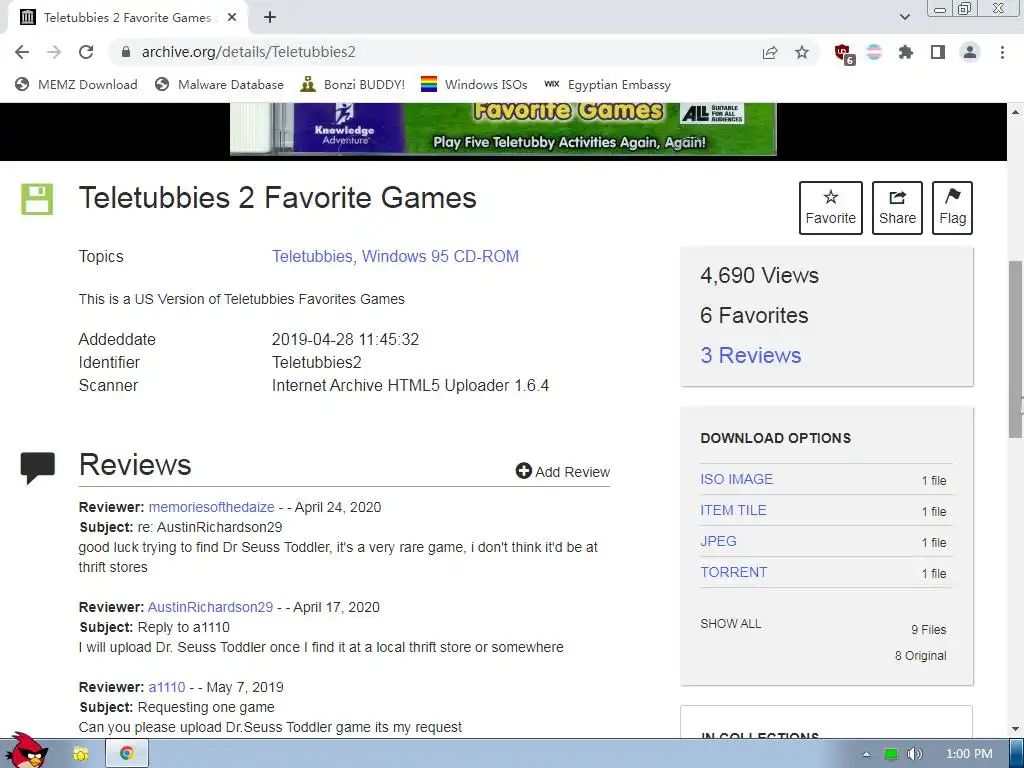Jump to the 3 Reviews link
Image resolution: width=1024 pixels, height=768 pixels.
click(x=750, y=355)
